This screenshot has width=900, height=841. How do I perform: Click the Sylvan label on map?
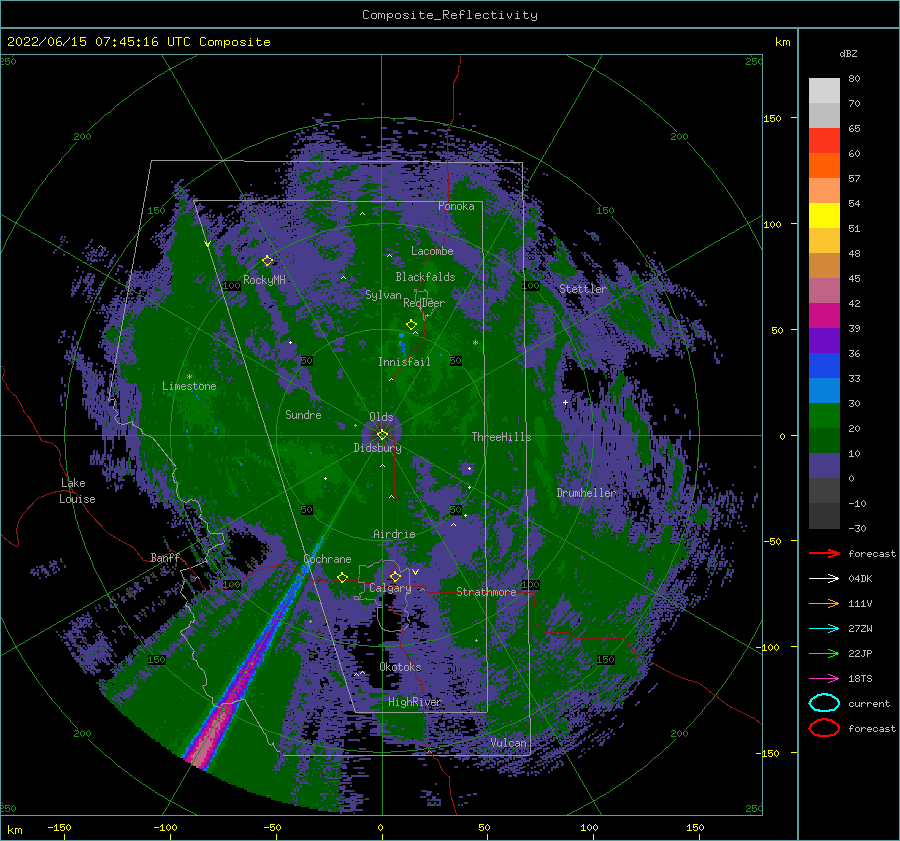pyautogui.click(x=383, y=295)
